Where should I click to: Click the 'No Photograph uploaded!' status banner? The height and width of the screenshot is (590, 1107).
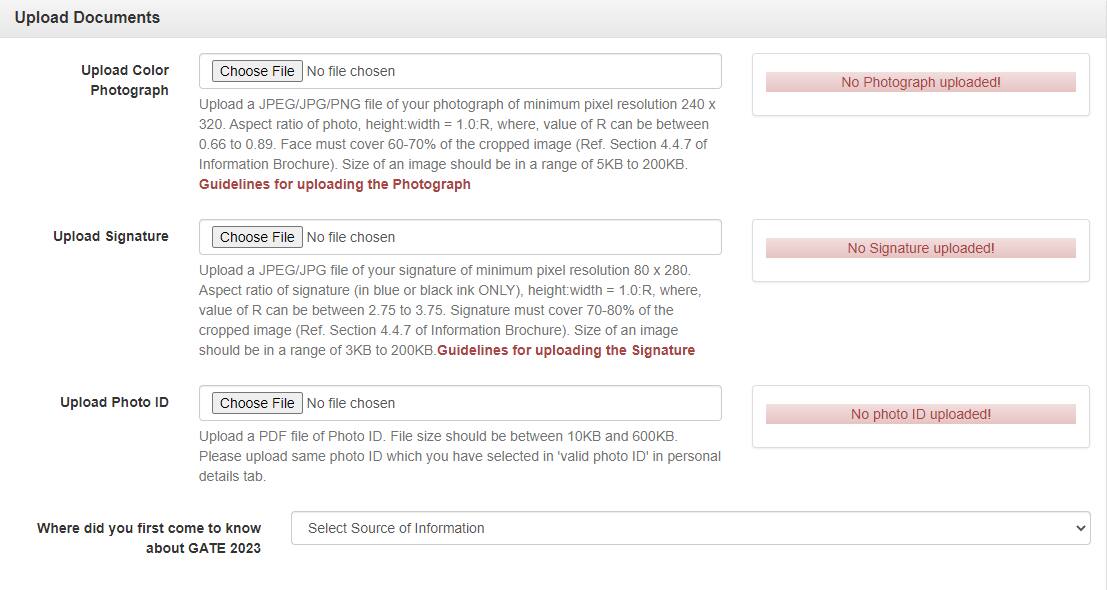click(921, 82)
